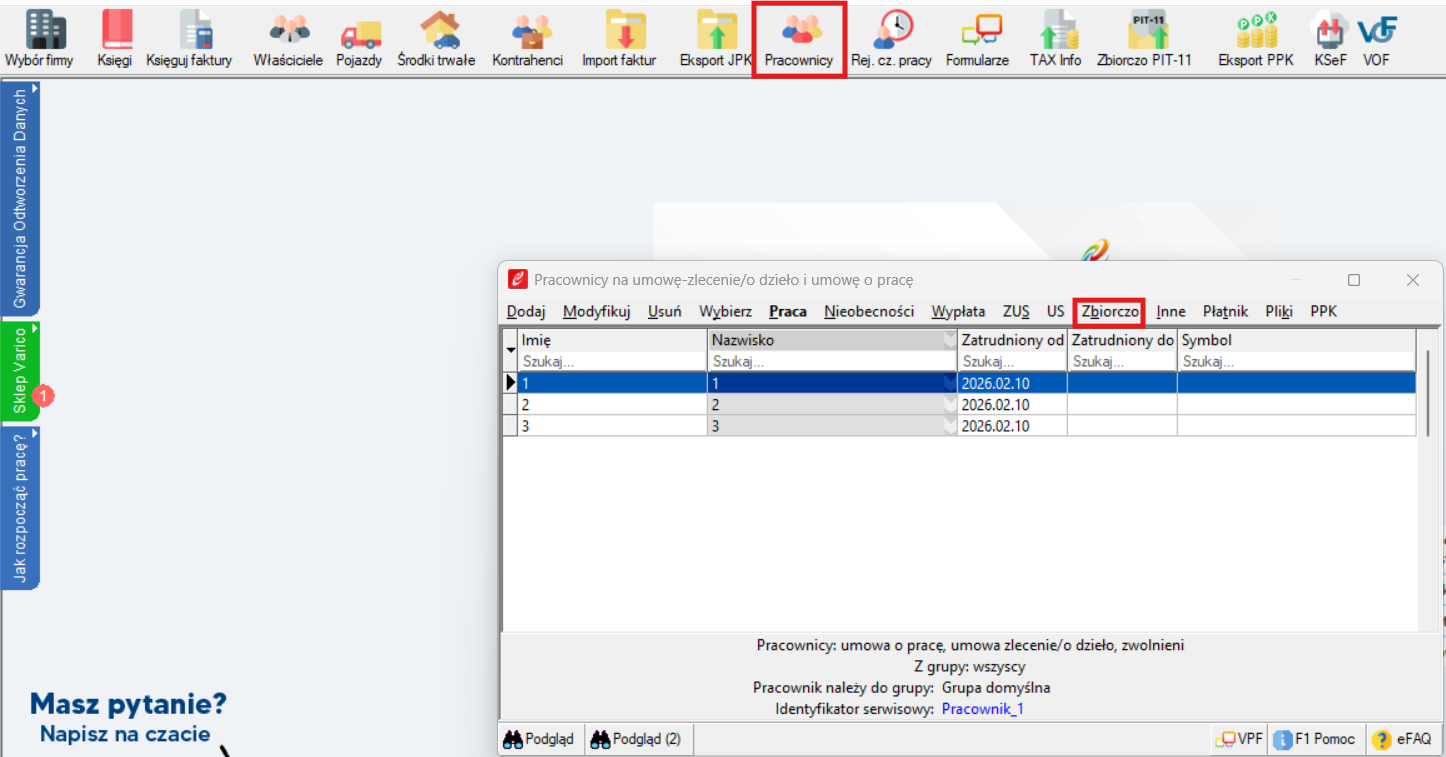The height and width of the screenshot is (757, 1446).
Task: Click the Pojazdy truck icon
Action: click(359, 39)
